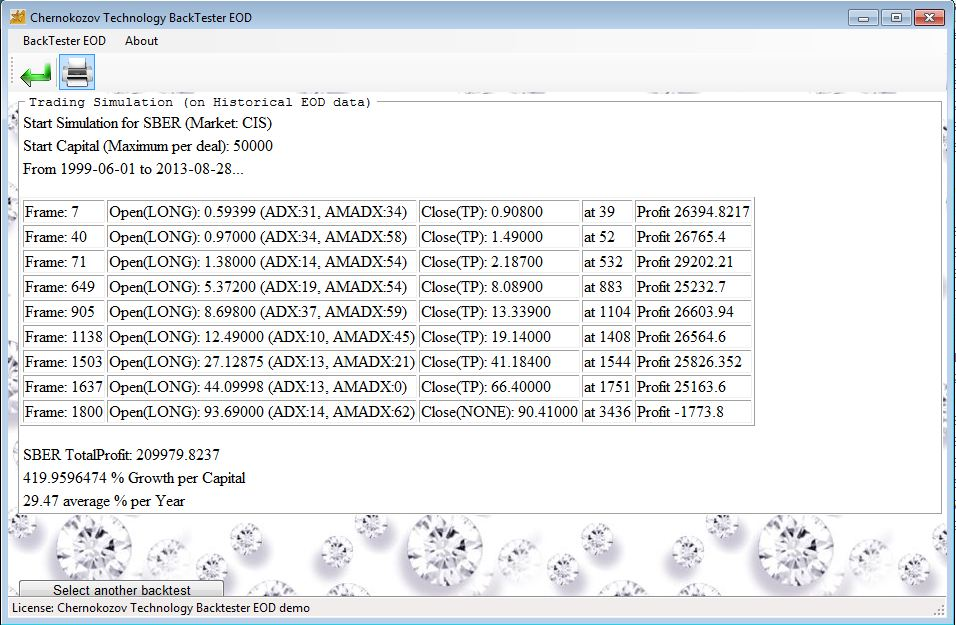Screen dimensions: 956x625
Task: Click 'Profit 26603.94' cell
Action: 693,312
